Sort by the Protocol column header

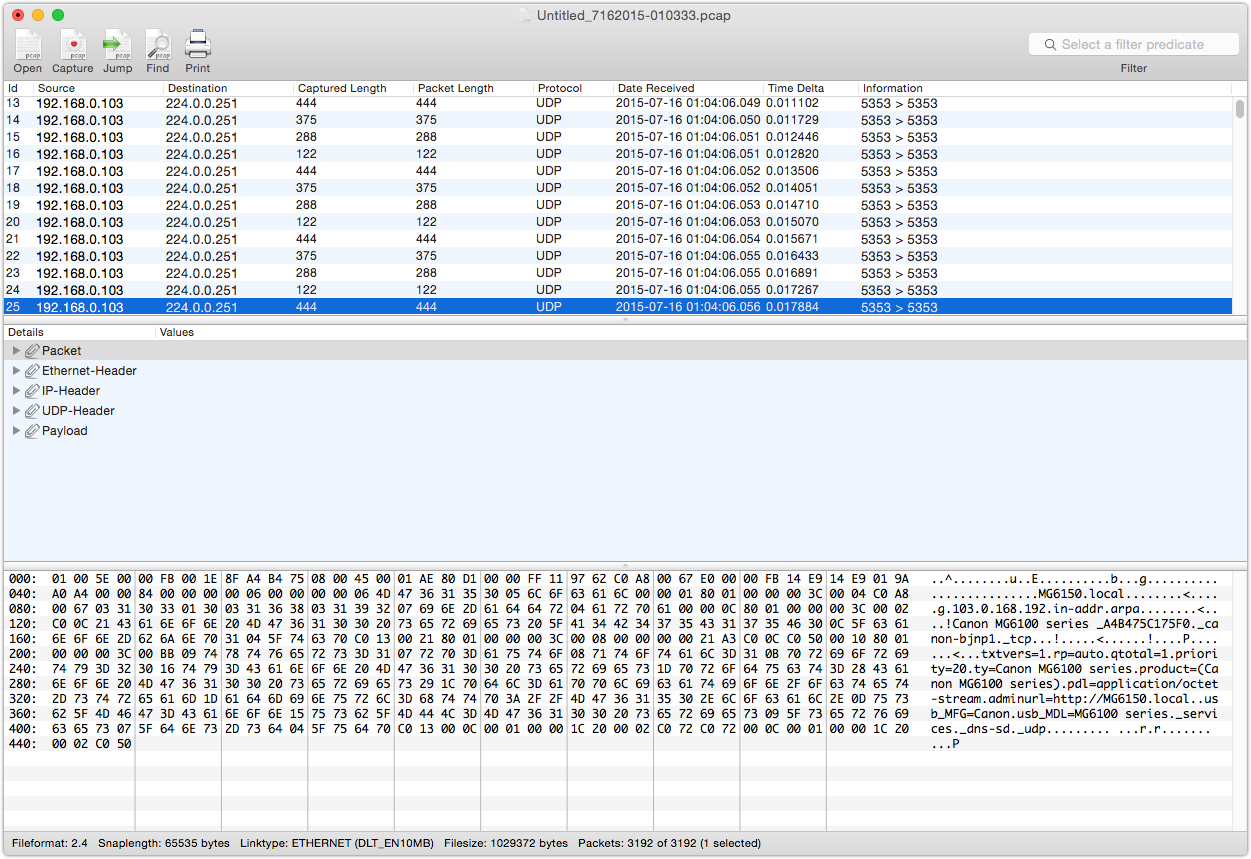[560, 88]
